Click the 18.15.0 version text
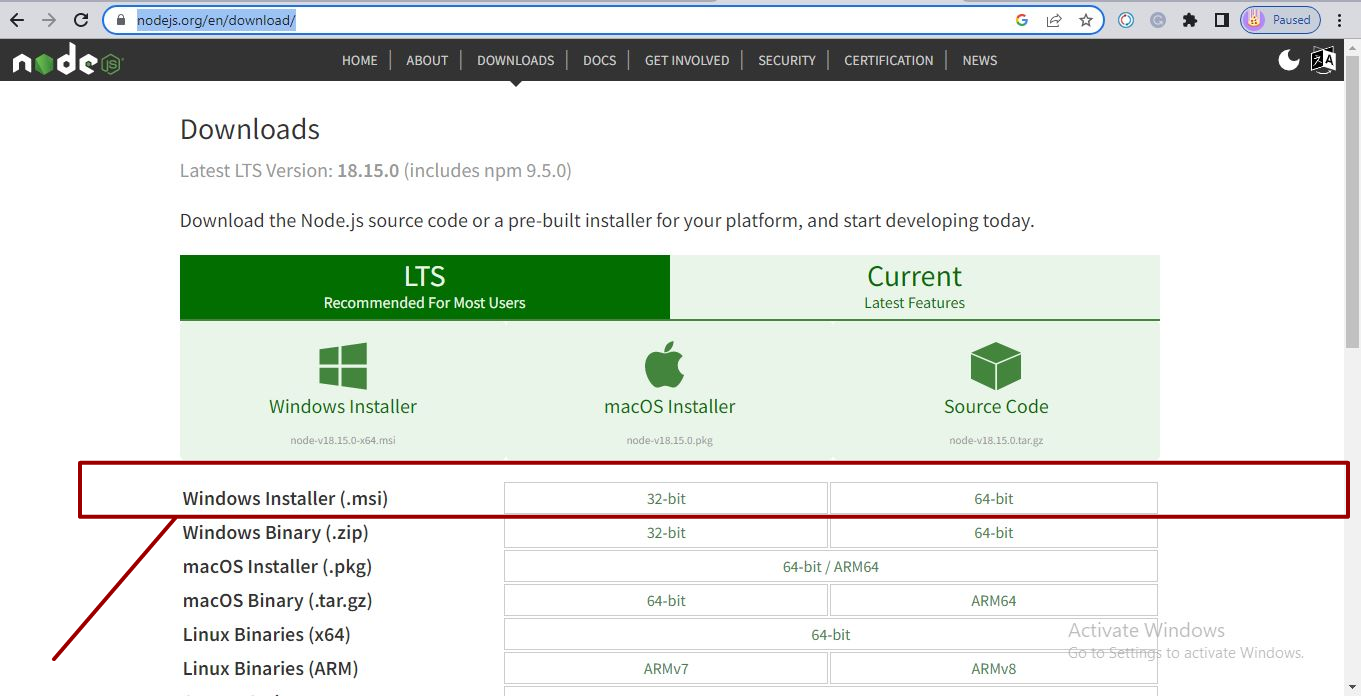Screen dimensions: 1361x696 368,171
